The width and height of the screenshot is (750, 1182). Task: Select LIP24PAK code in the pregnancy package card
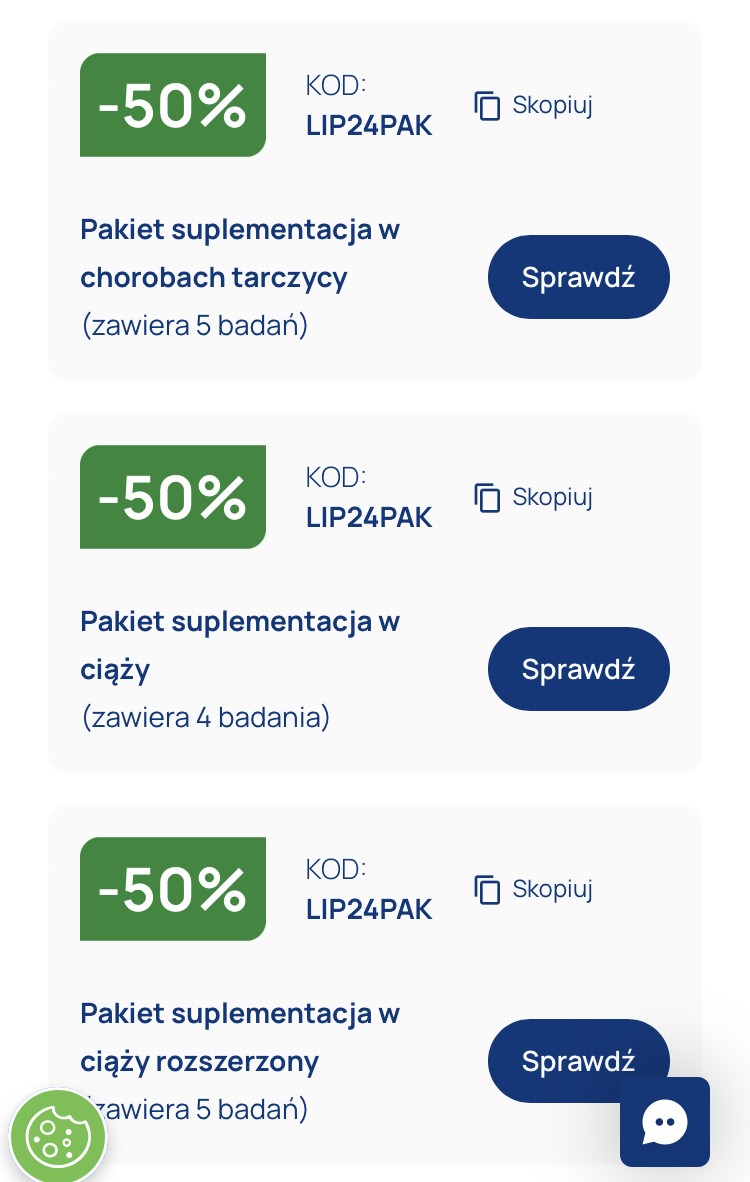369,518
